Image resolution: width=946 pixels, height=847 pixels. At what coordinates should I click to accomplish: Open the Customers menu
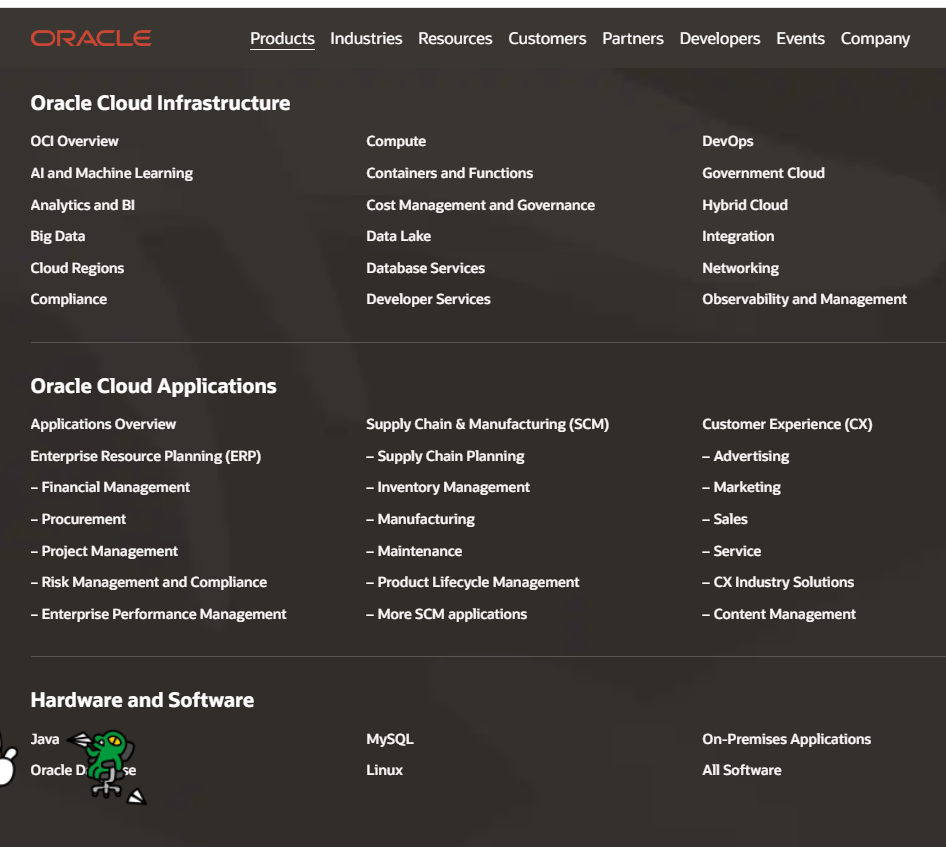coord(547,39)
